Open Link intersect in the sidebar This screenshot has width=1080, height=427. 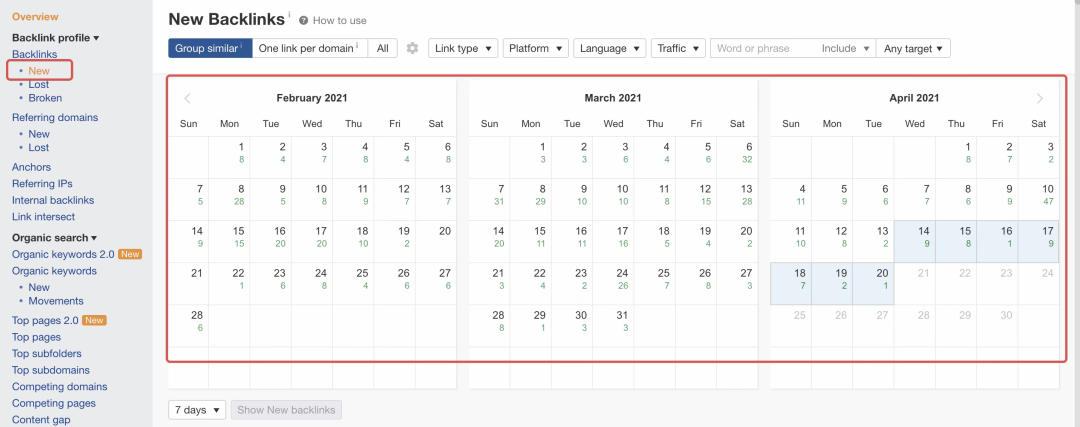coord(43,217)
